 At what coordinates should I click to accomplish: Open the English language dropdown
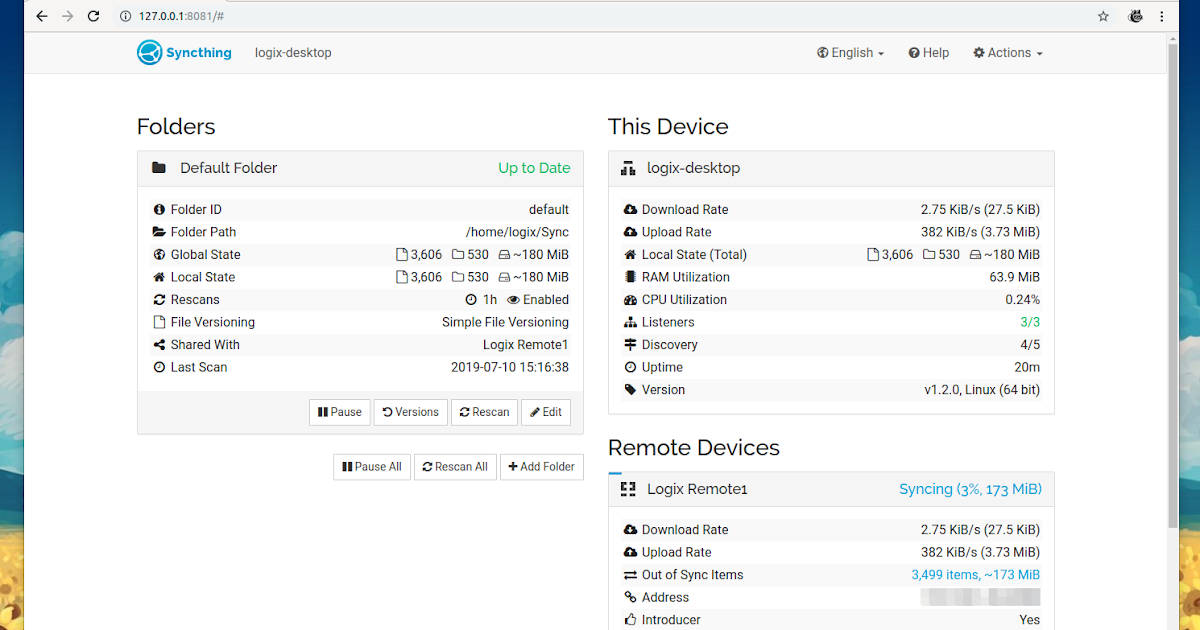850,53
